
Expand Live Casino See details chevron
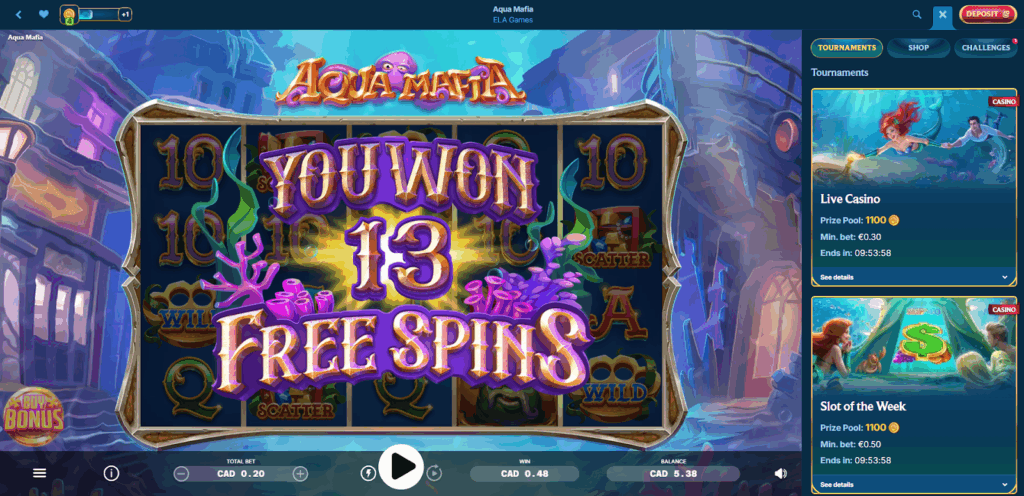pos(1004,277)
